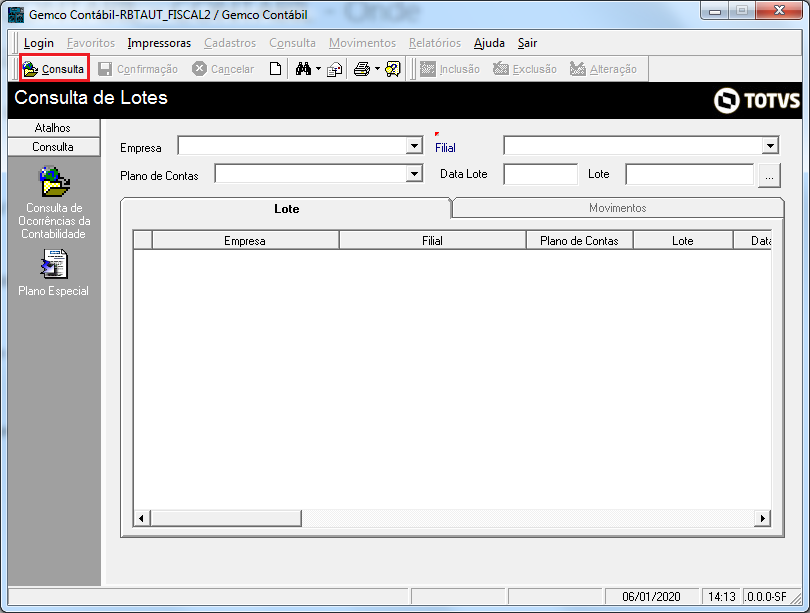Click the Gemco title bar application icon
The height and width of the screenshot is (613, 810).
tap(16, 14)
